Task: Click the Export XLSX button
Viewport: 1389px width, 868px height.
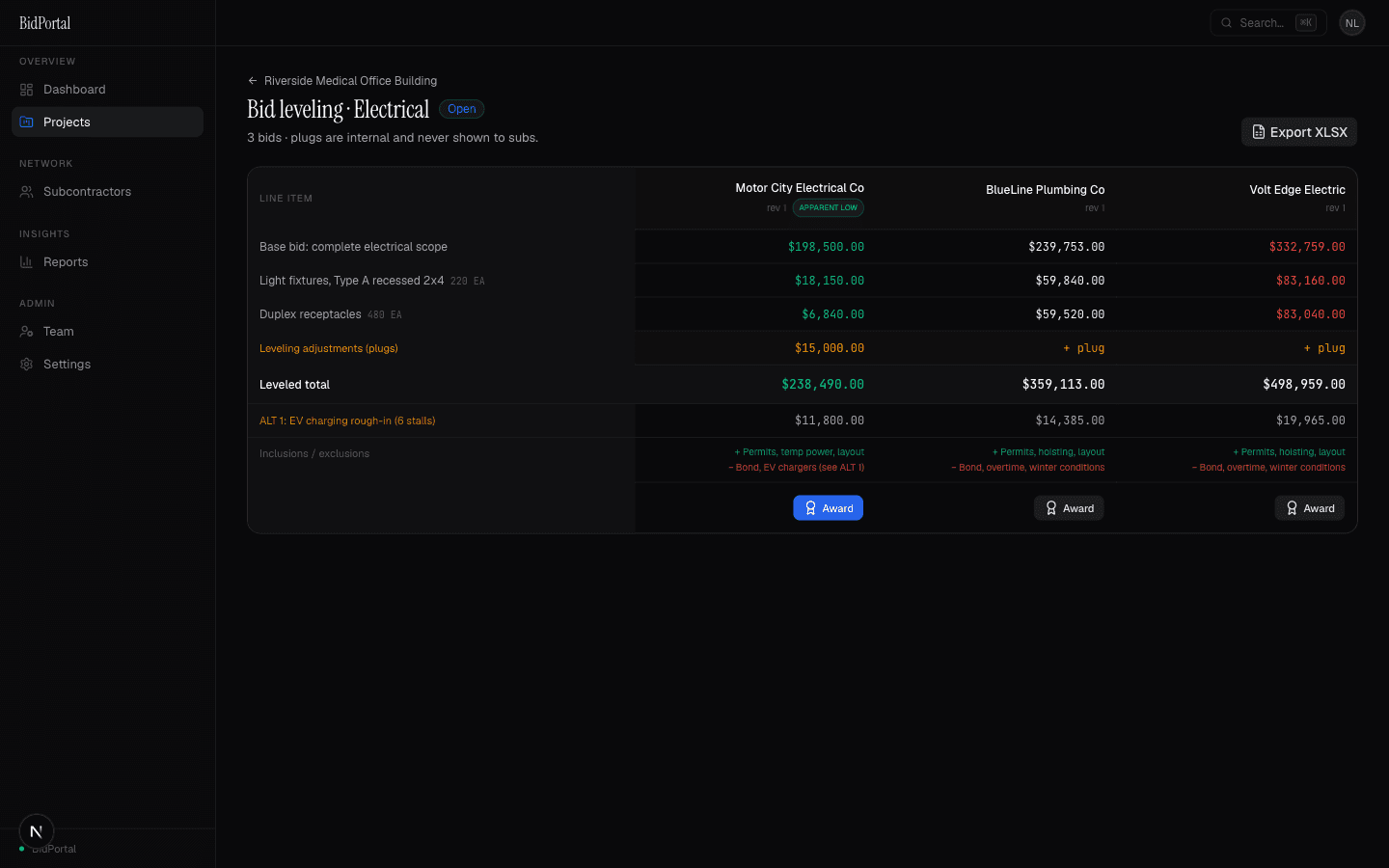Action: point(1299,132)
